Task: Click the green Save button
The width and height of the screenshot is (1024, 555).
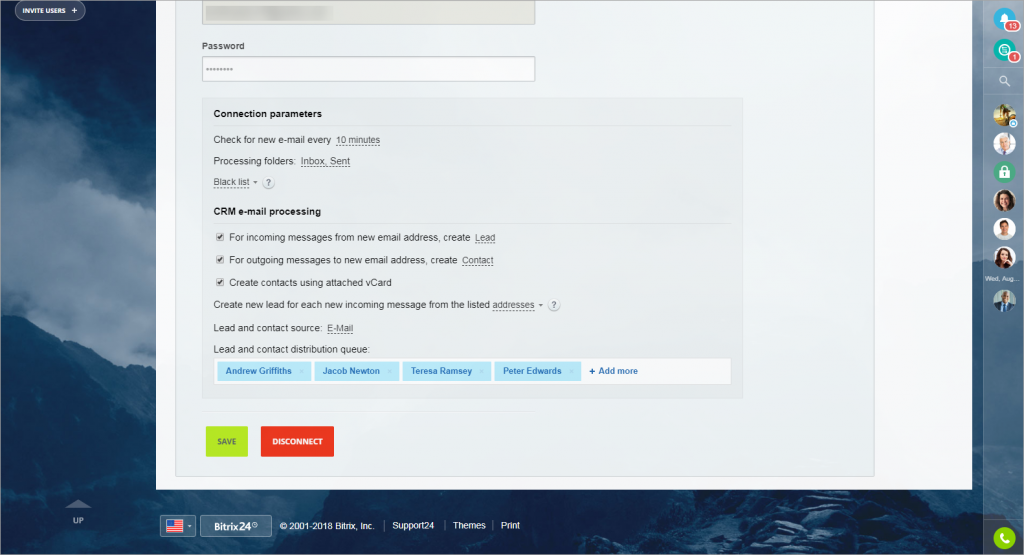Action: [x=227, y=441]
